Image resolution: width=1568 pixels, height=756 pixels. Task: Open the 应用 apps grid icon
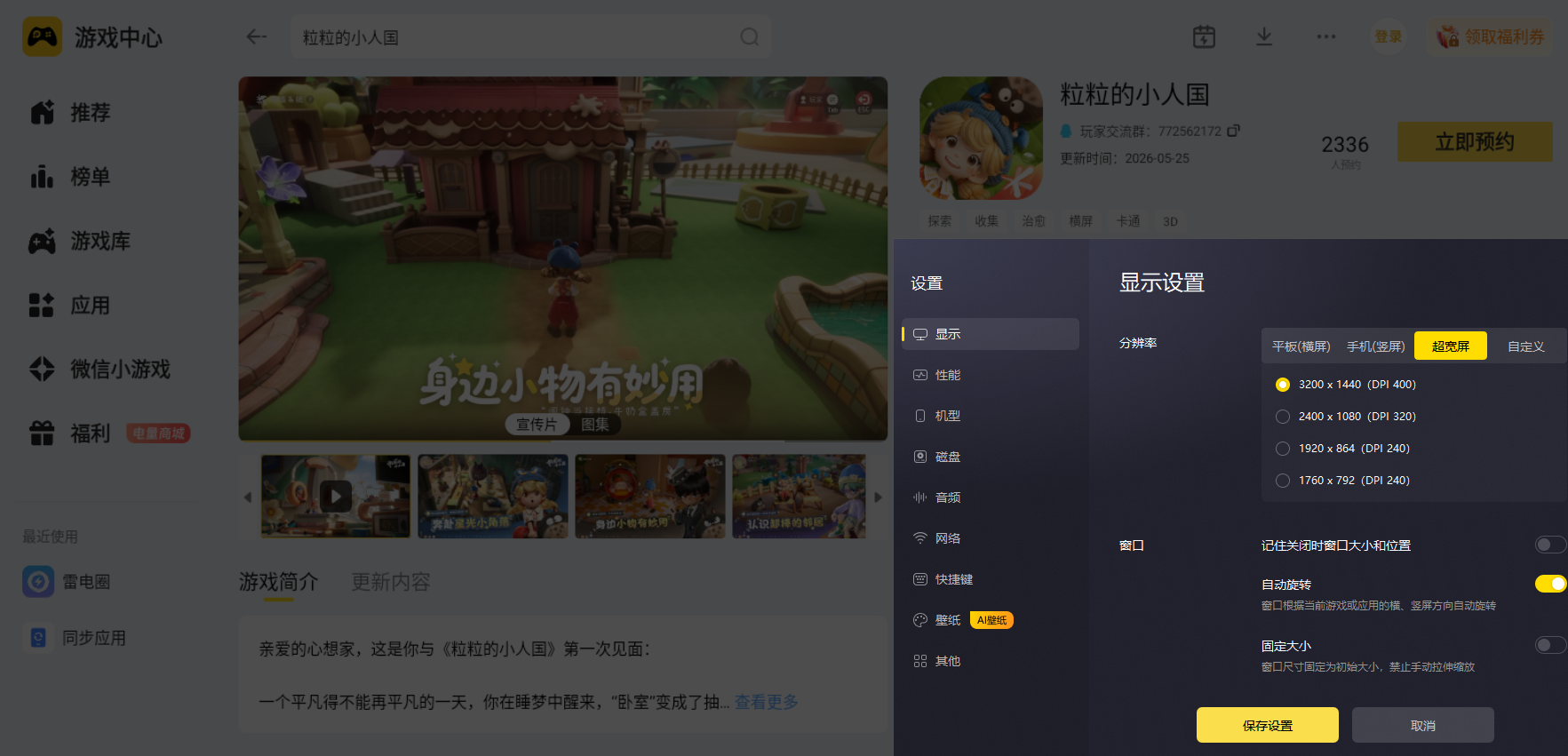coord(42,306)
